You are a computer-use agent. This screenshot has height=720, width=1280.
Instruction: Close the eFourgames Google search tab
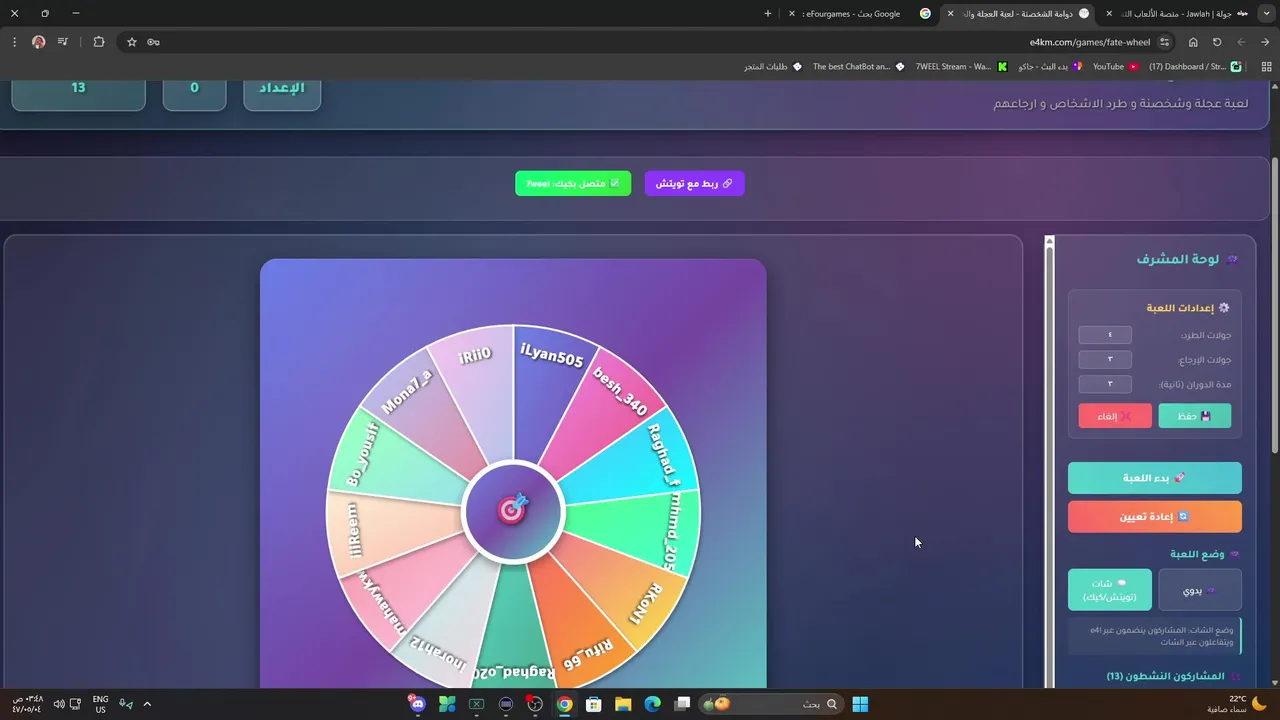tap(792, 14)
